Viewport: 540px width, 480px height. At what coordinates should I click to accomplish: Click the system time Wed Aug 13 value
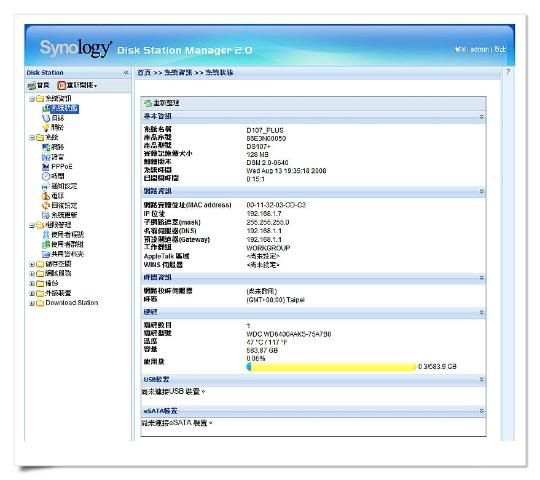pyautogui.click(x=286, y=171)
